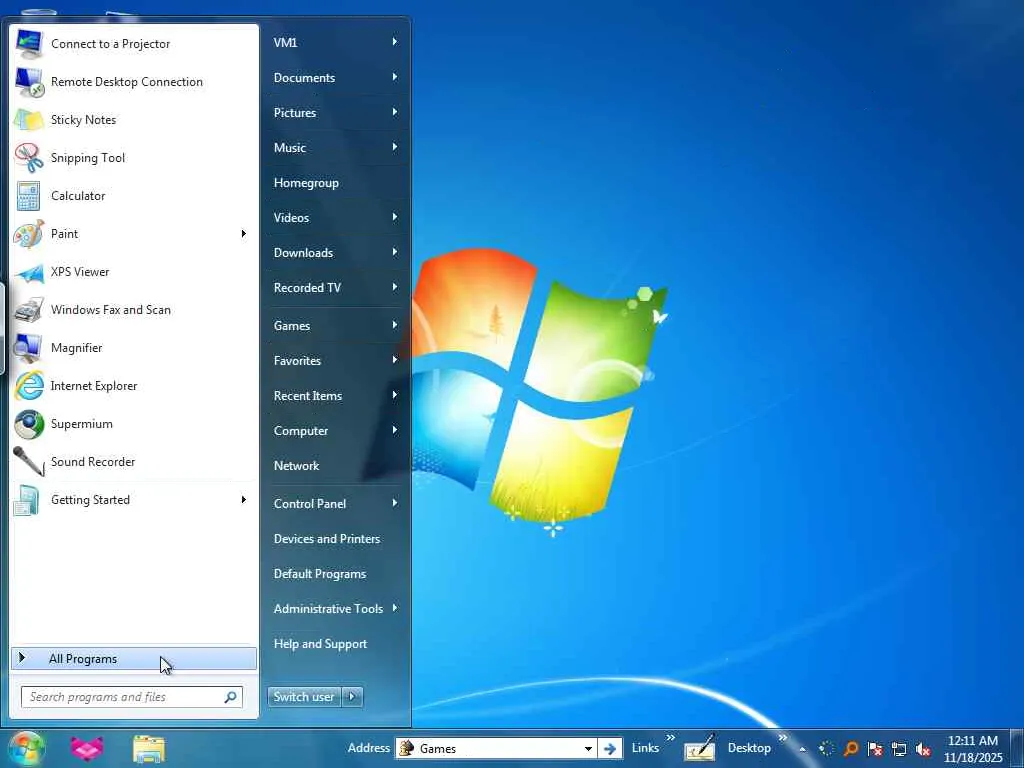Screen dimensions: 1024x768
Task: Show hidden tray icons arrow
Action: coord(802,749)
